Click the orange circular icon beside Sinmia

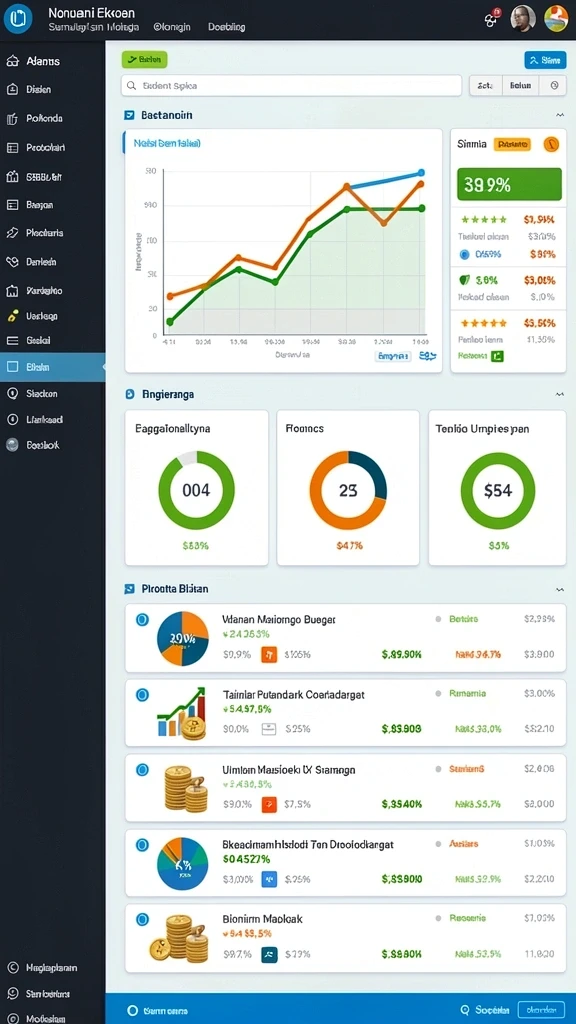click(551, 144)
